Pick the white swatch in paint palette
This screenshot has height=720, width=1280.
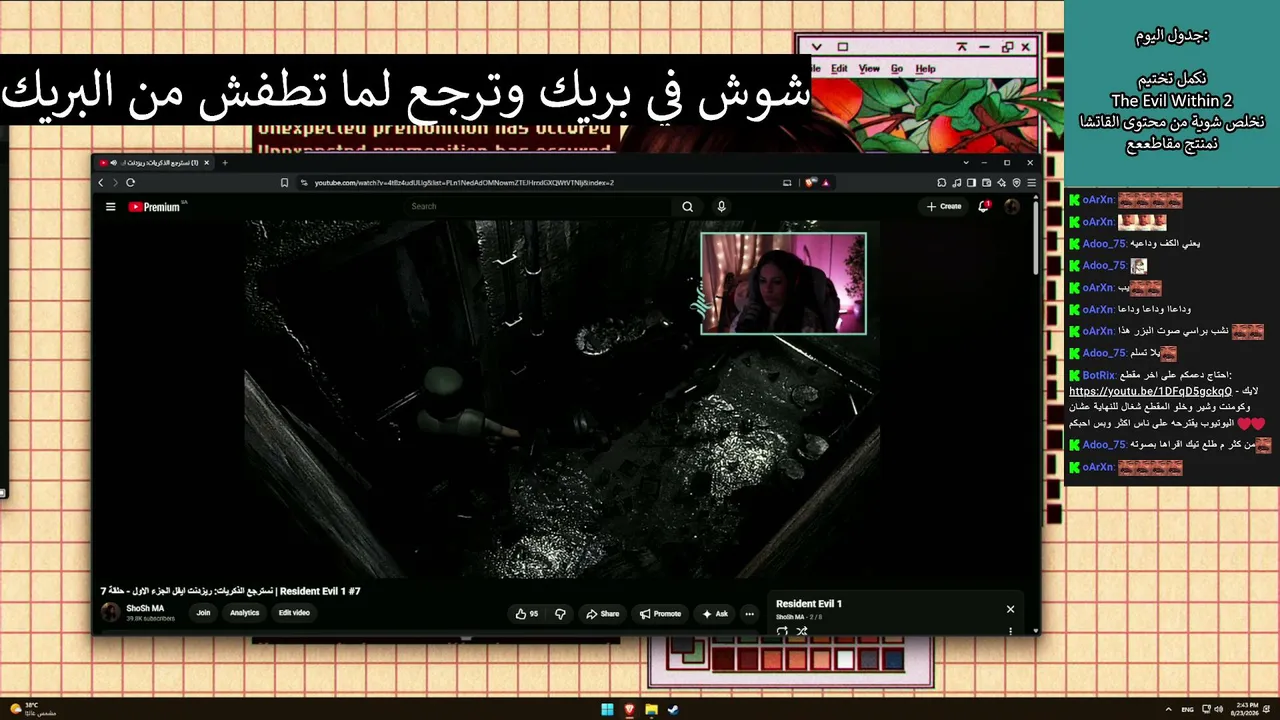pyautogui.click(x=845, y=660)
